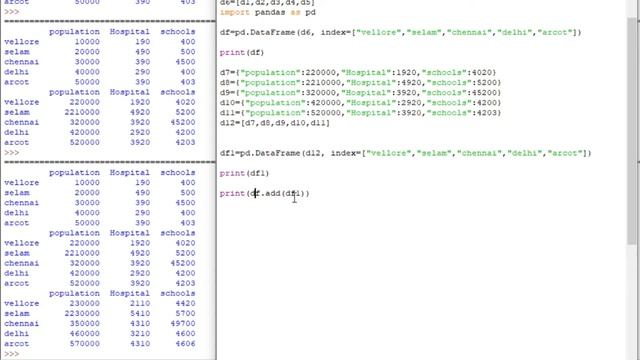The image size is (640, 360).
Task: Click "schools" key in the d7 line
Action: coord(444,72)
